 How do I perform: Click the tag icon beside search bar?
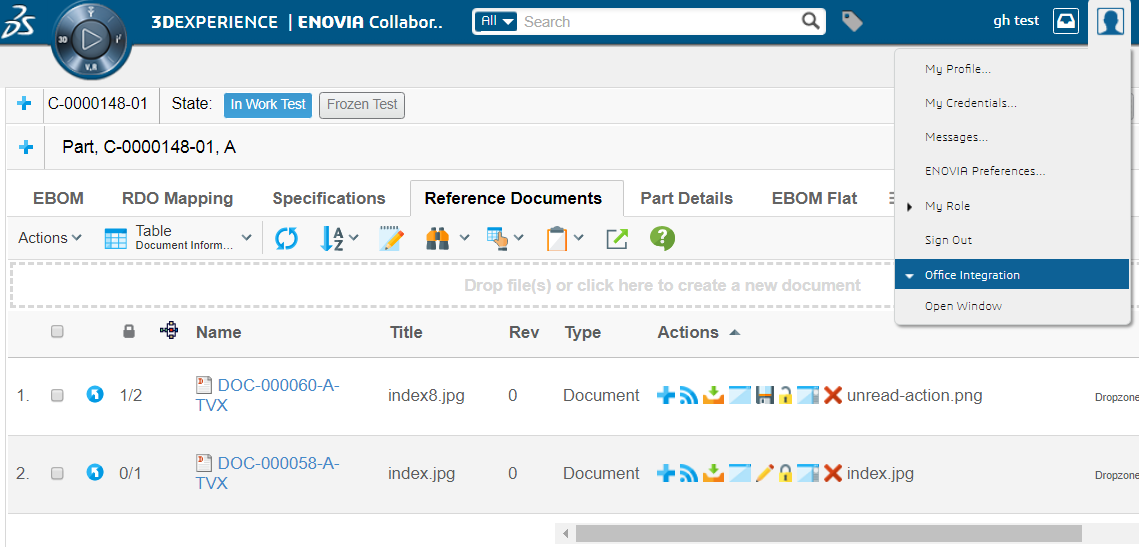[852, 21]
